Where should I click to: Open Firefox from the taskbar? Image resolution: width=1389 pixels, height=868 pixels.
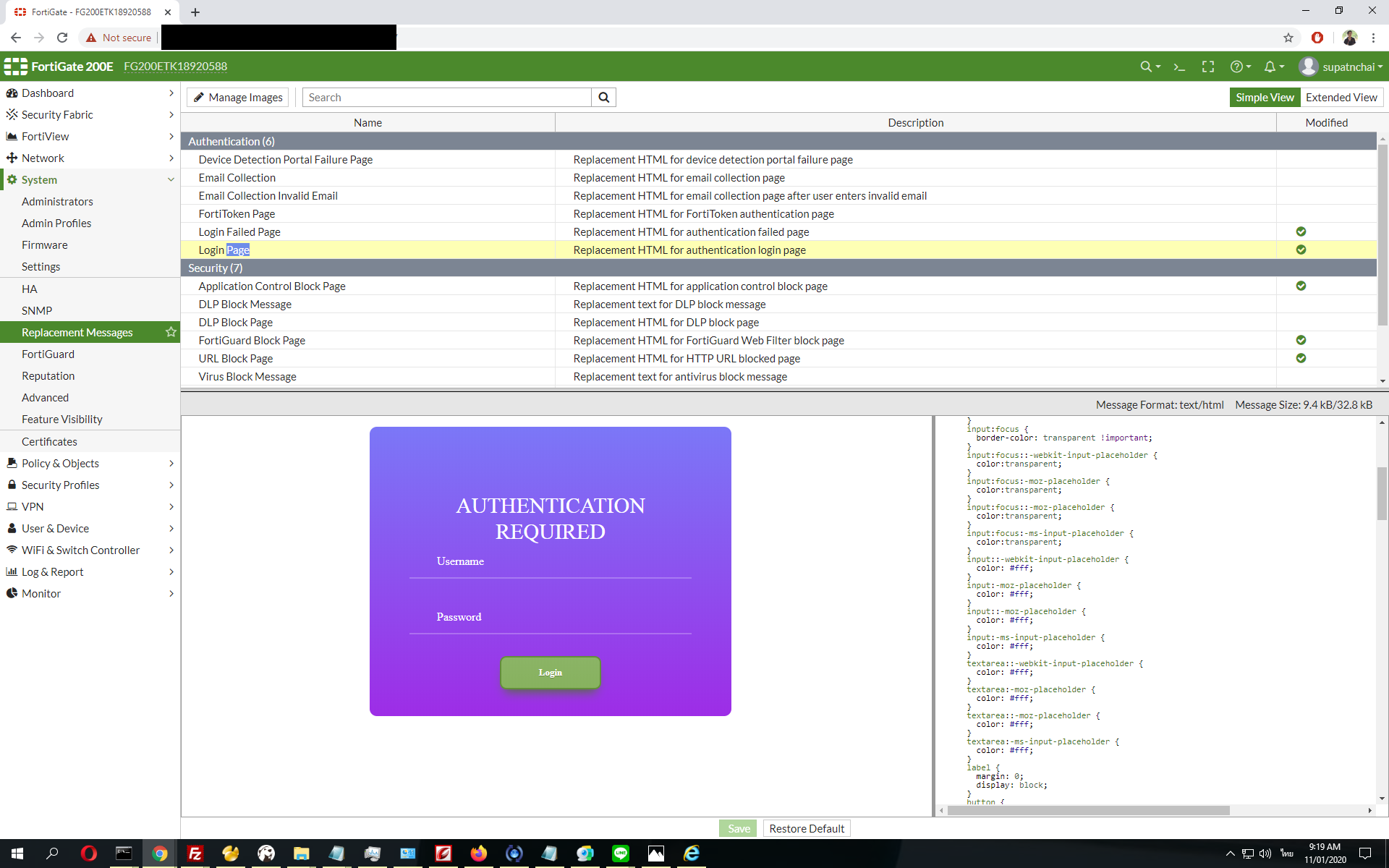pyautogui.click(x=478, y=854)
